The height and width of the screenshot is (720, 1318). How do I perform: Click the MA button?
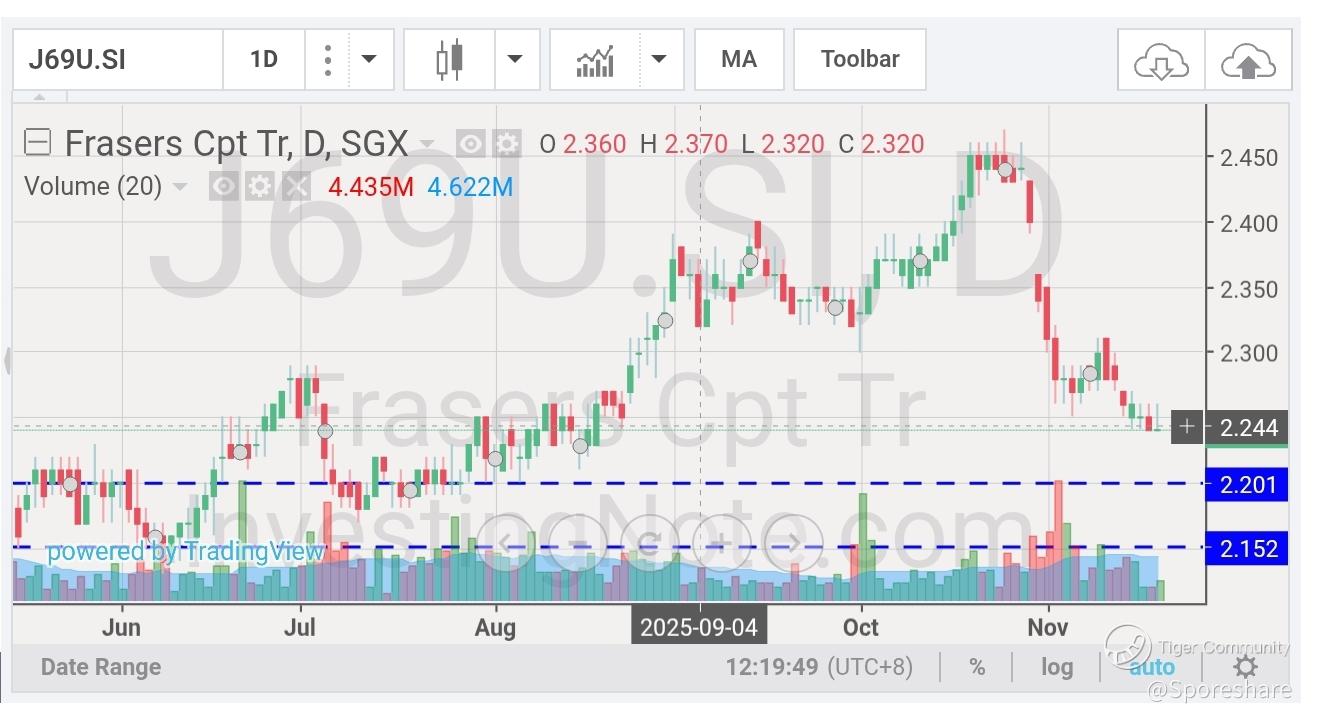pos(739,59)
